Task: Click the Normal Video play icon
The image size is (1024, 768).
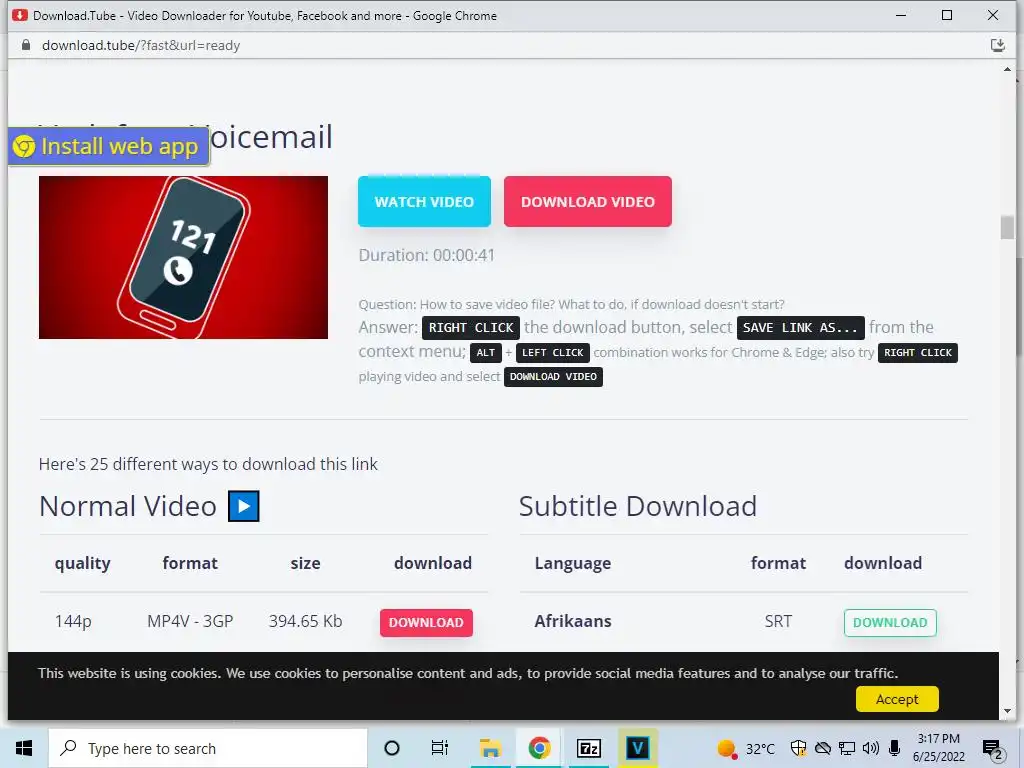Action: click(244, 506)
